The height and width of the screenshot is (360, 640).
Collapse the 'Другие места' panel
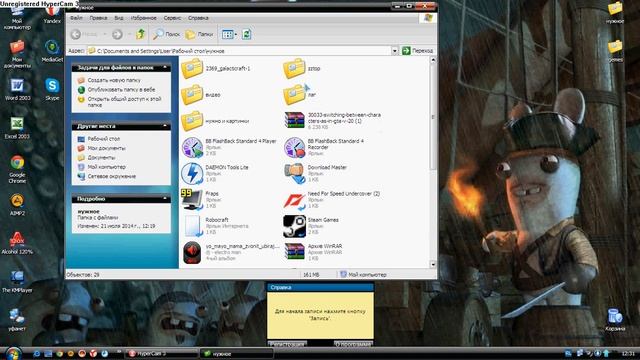pos(165,126)
